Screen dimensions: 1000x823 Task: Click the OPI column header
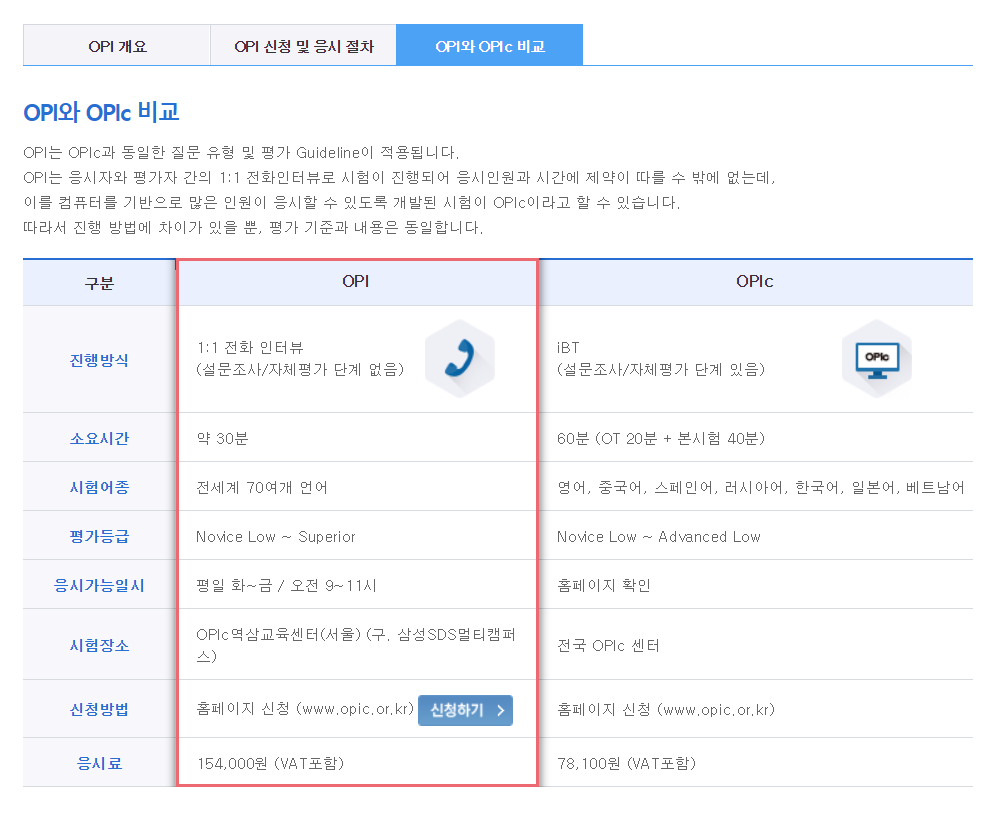(356, 282)
